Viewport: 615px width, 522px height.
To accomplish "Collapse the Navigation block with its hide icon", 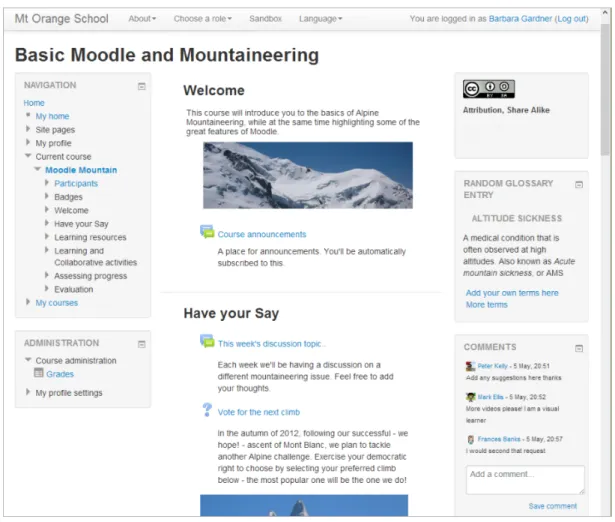I will pos(142,86).
